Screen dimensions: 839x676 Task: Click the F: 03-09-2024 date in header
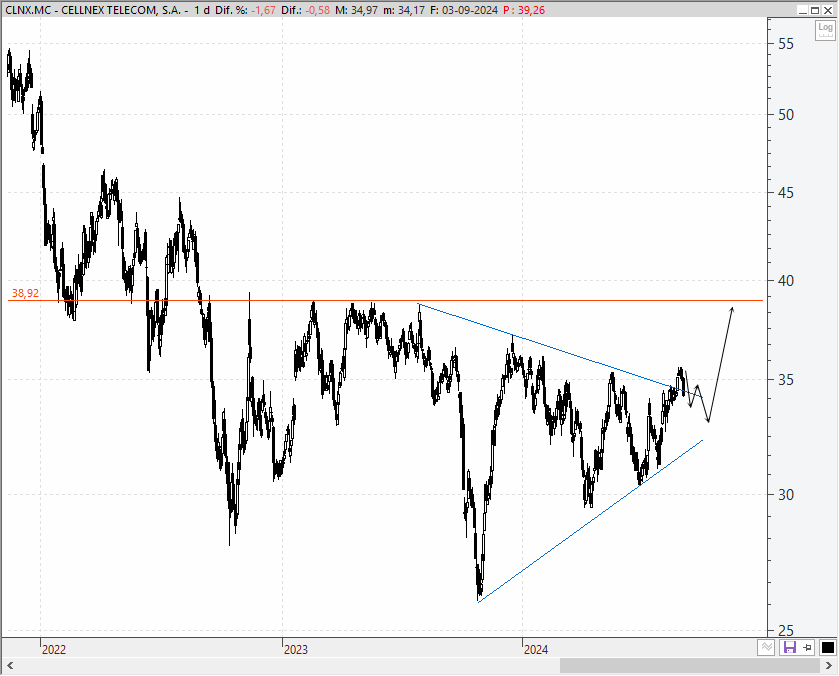463,10
